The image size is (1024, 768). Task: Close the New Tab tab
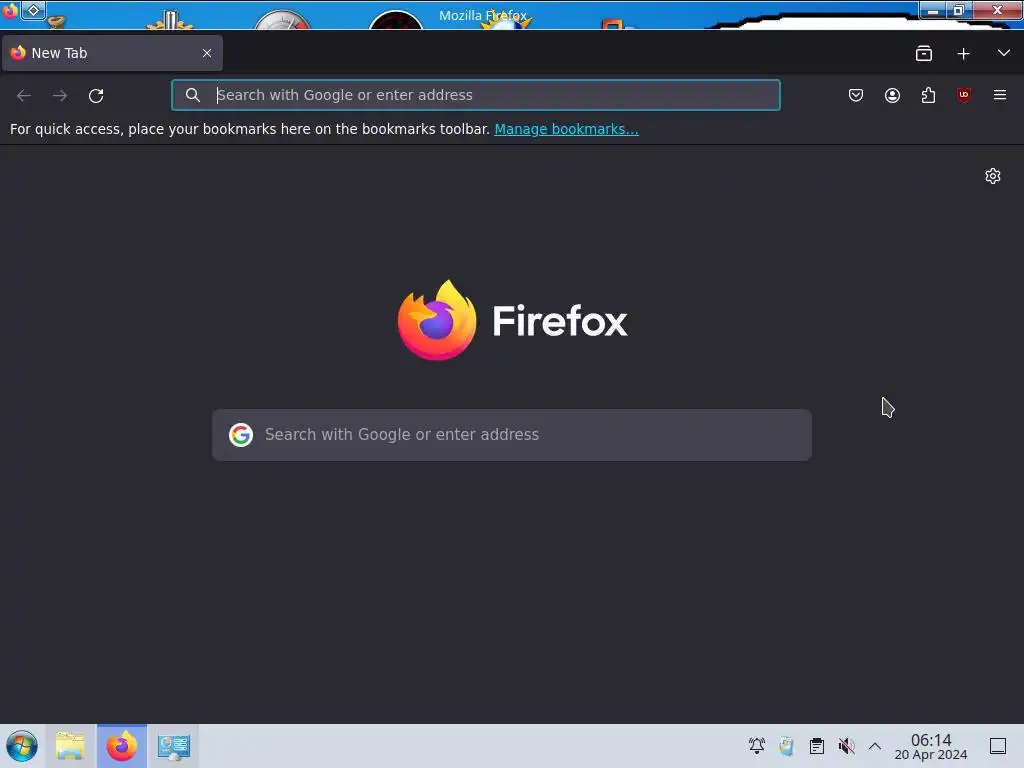[207, 53]
